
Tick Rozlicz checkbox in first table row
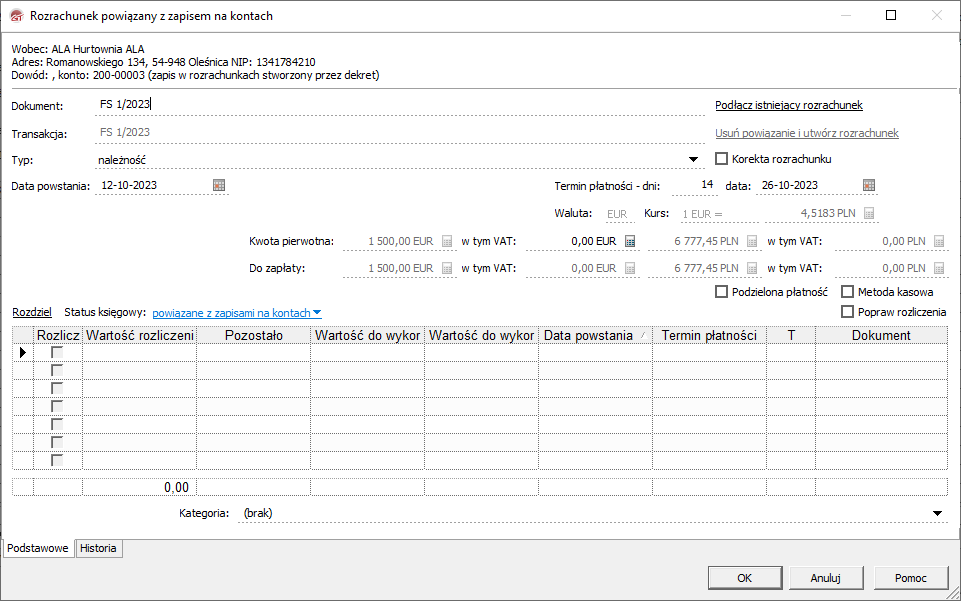[x=57, y=352]
